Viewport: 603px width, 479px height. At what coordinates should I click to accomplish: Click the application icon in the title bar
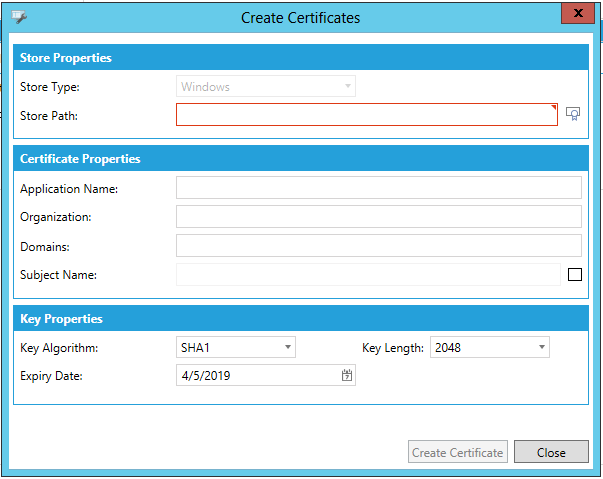(x=19, y=18)
